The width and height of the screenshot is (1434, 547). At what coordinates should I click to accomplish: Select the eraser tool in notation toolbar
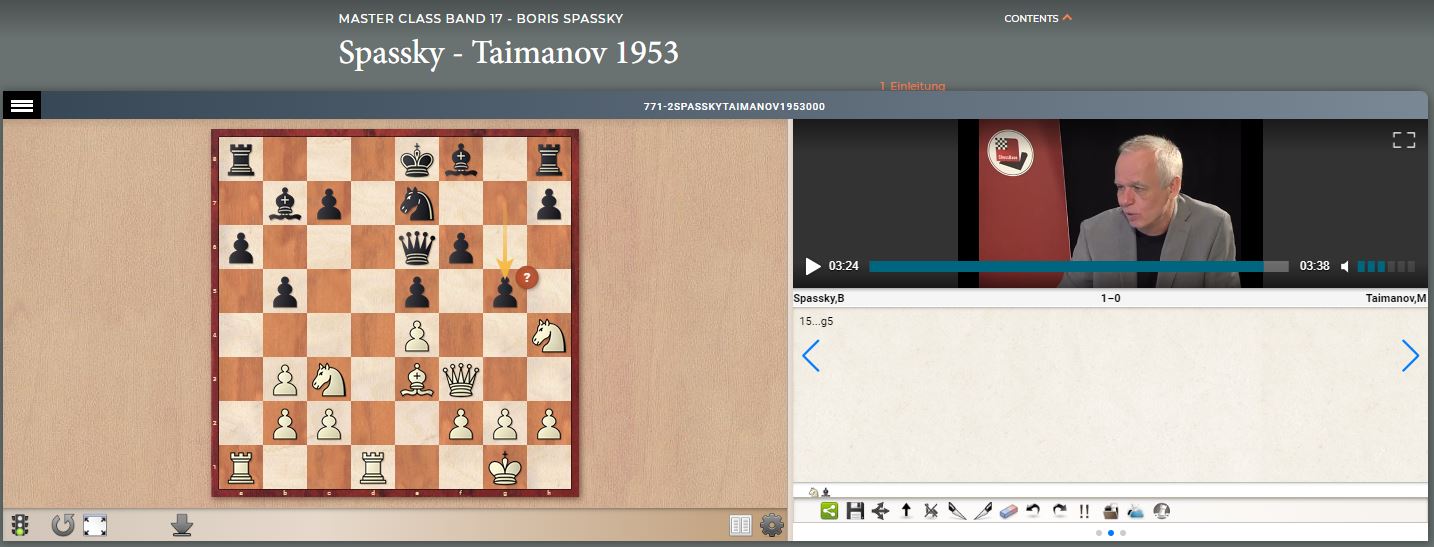click(1007, 511)
